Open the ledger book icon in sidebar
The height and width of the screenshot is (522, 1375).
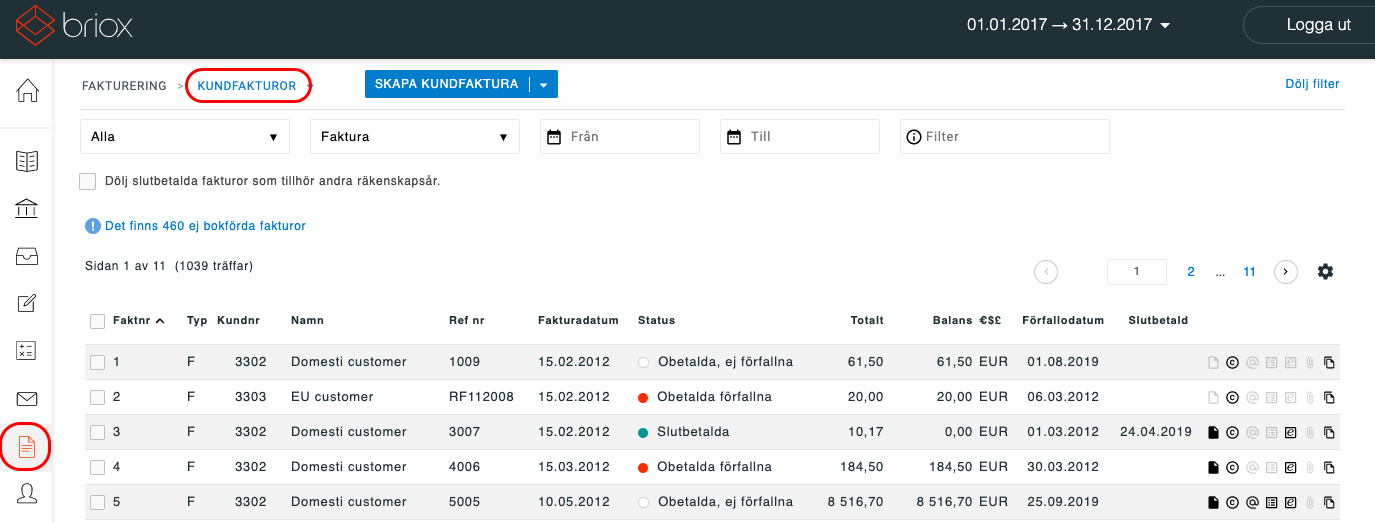point(27,161)
